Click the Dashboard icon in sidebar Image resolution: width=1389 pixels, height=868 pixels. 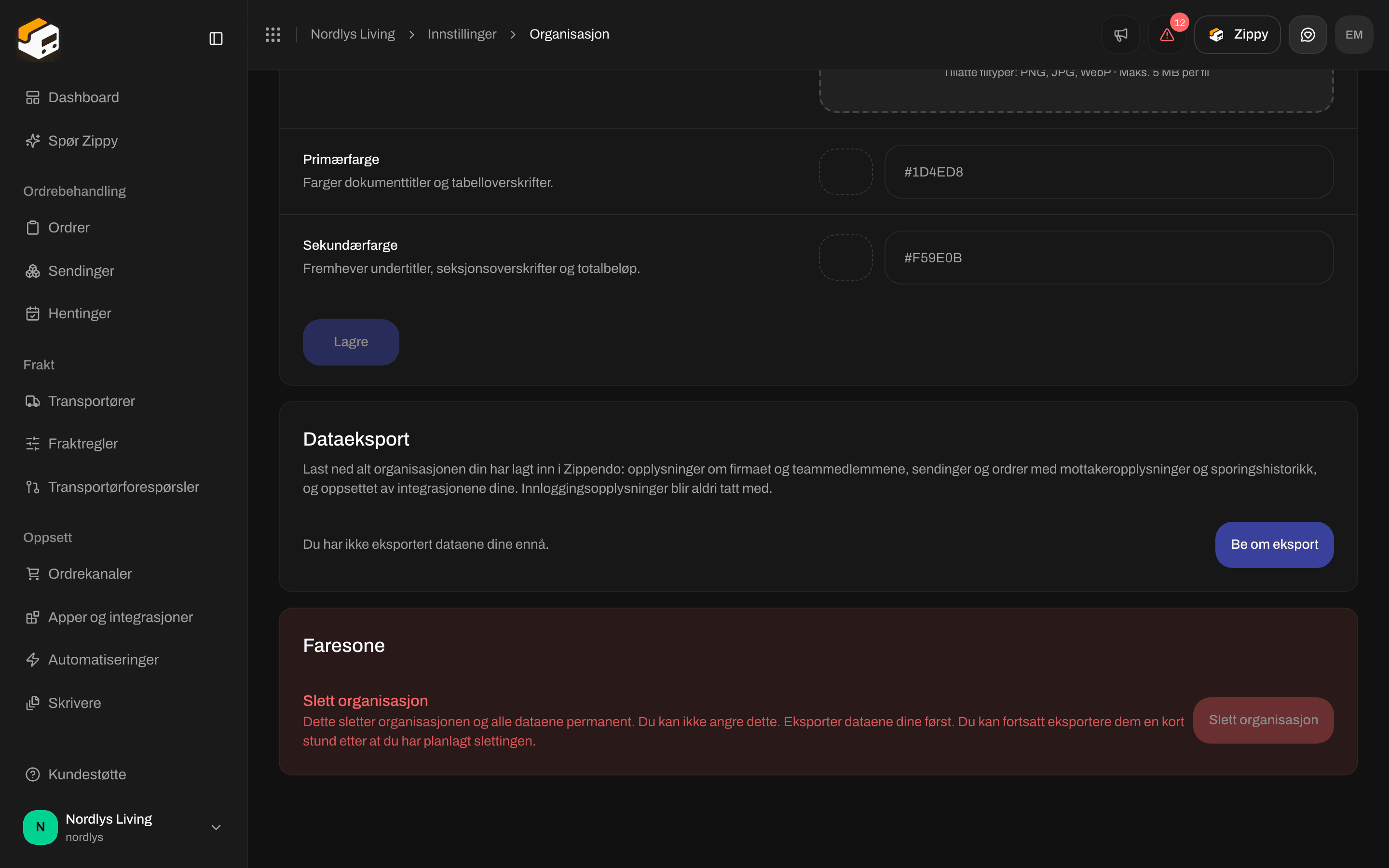point(33,97)
